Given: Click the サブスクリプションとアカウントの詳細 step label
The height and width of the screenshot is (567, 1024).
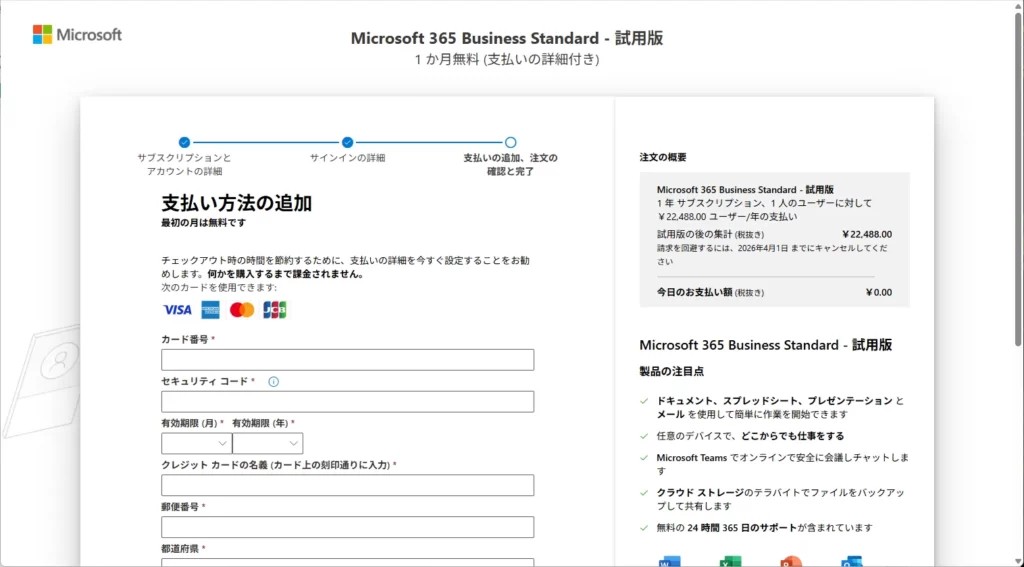Looking at the screenshot, I should [x=184, y=165].
